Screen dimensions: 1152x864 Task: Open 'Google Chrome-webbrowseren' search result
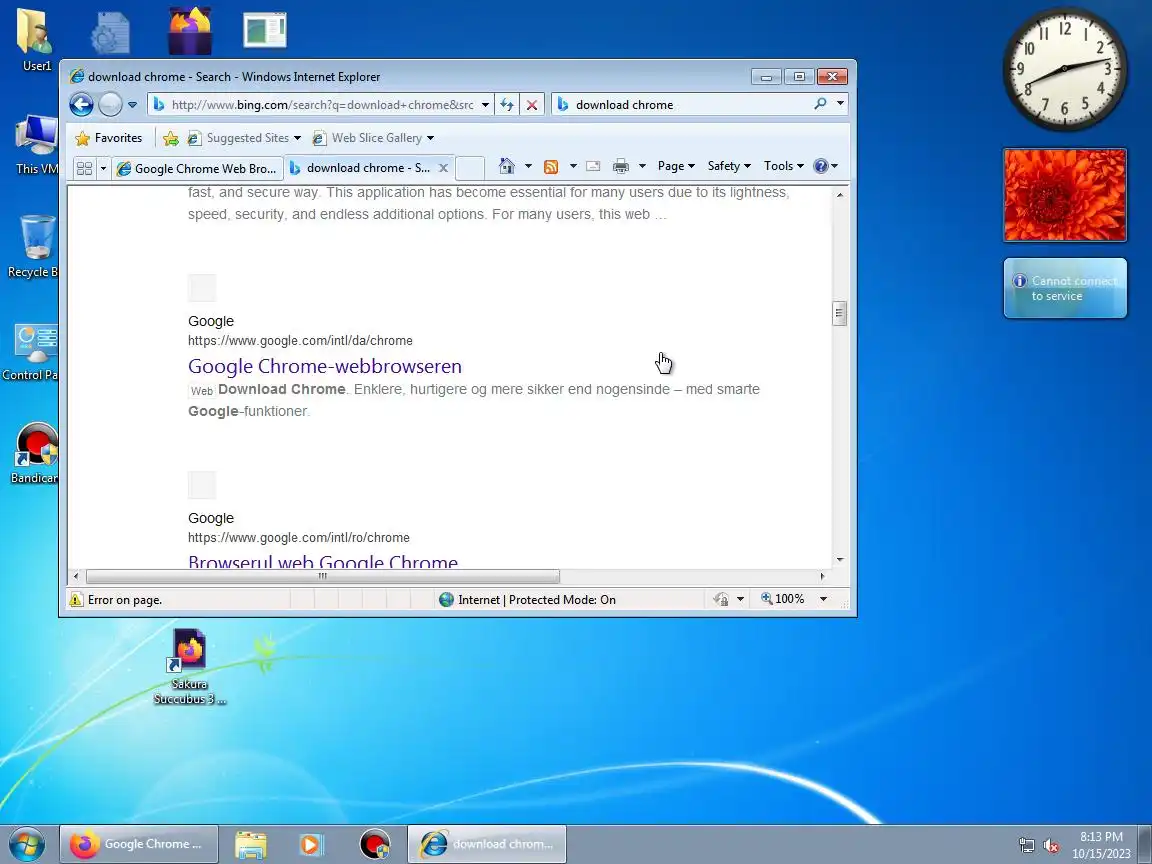(325, 366)
